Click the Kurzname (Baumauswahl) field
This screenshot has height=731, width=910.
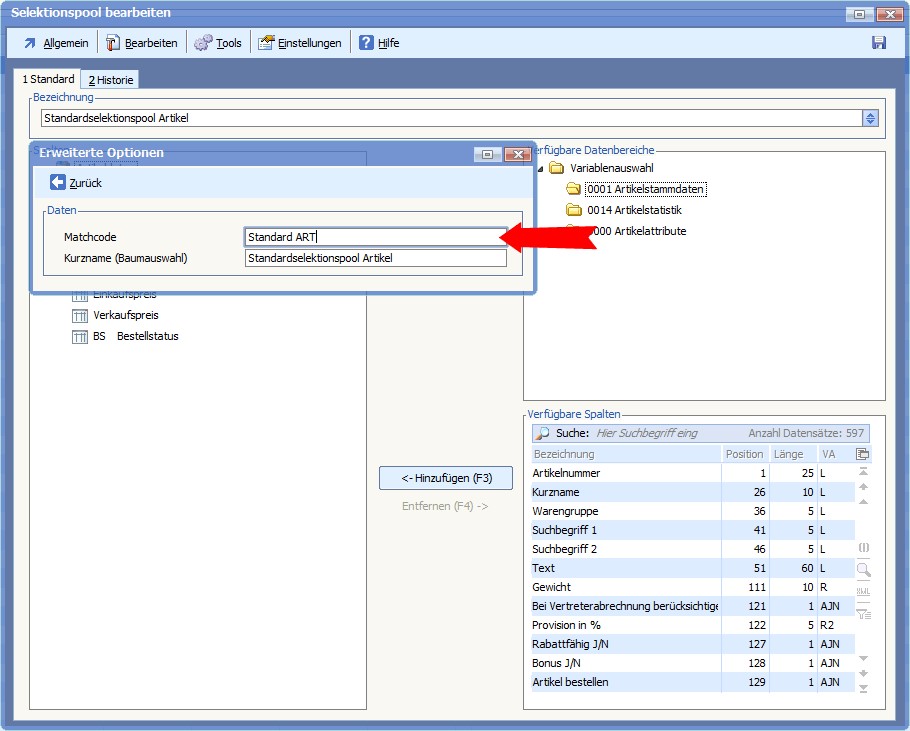point(375,258)
